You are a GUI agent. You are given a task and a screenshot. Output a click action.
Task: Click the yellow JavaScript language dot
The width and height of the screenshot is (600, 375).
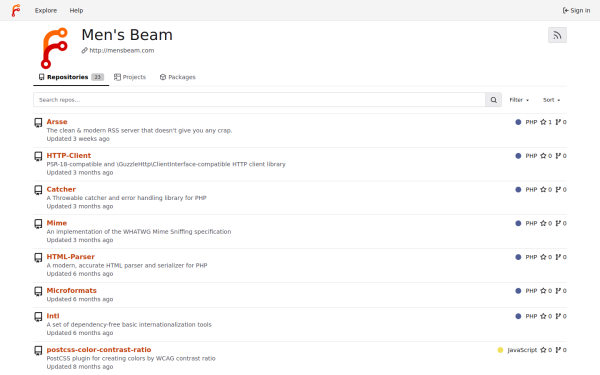500,350
